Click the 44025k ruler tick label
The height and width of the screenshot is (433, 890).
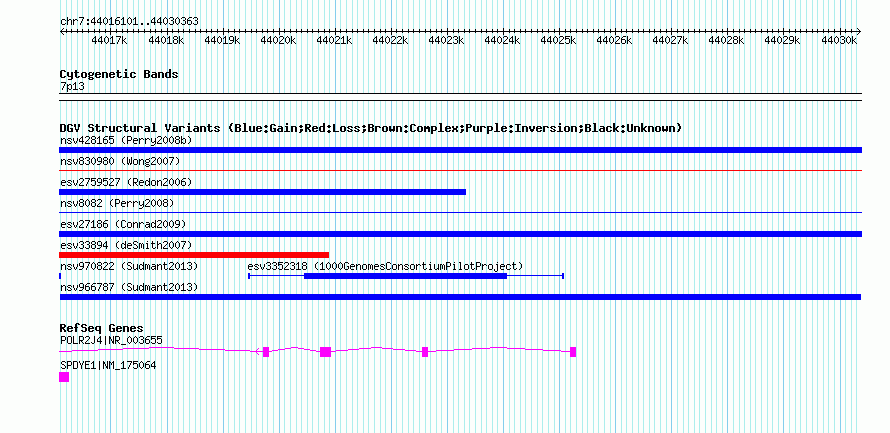[x=559, y=41]
